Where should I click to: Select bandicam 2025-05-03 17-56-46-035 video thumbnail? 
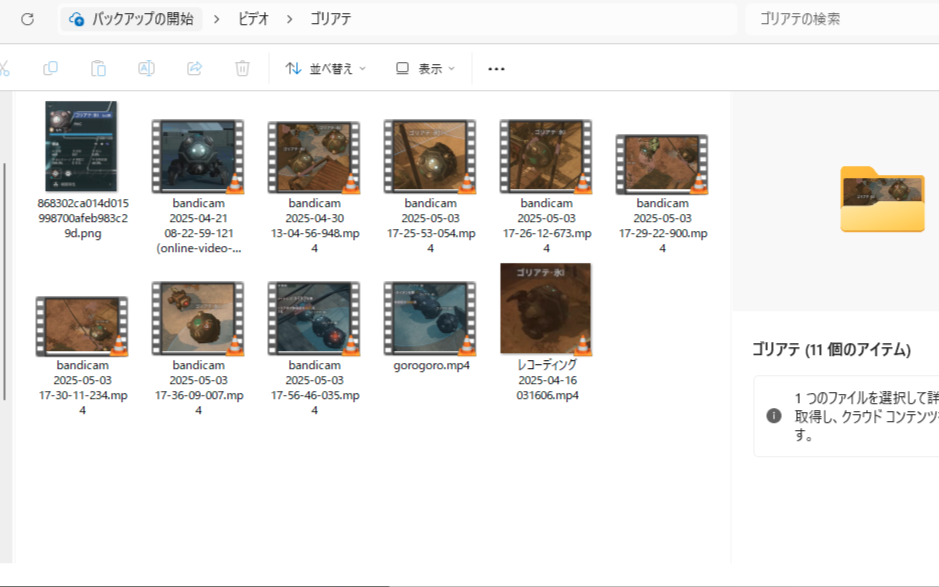pyautogui.click(x=314, y=319)
